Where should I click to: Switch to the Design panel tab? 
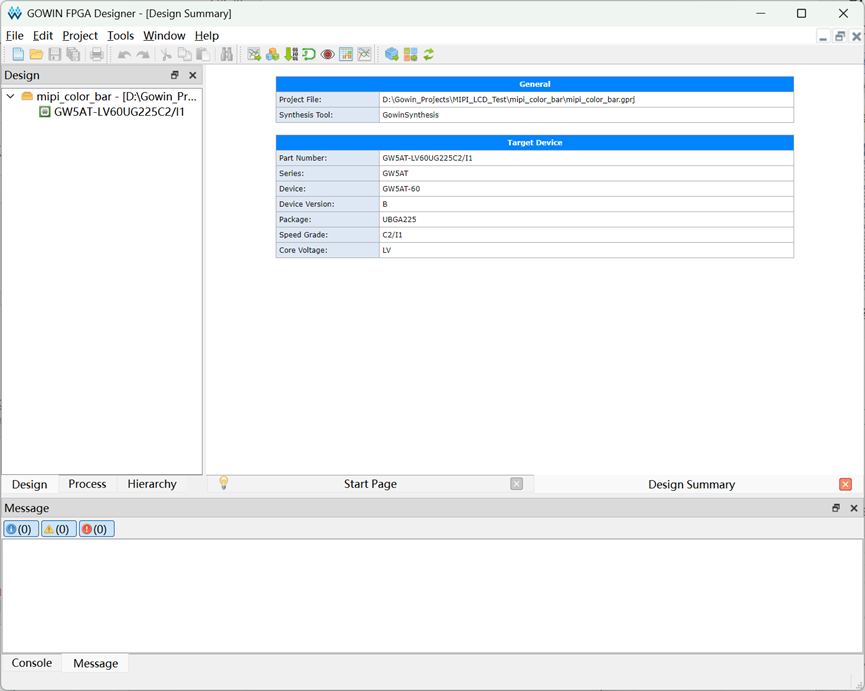coord(30,484)
